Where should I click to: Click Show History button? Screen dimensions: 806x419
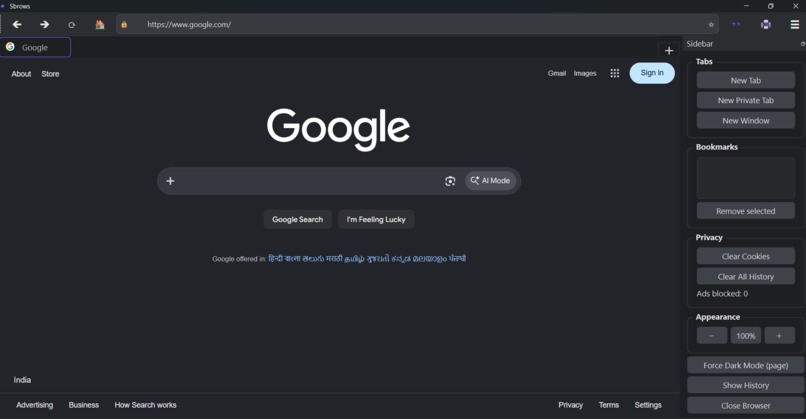click(745, 385)
